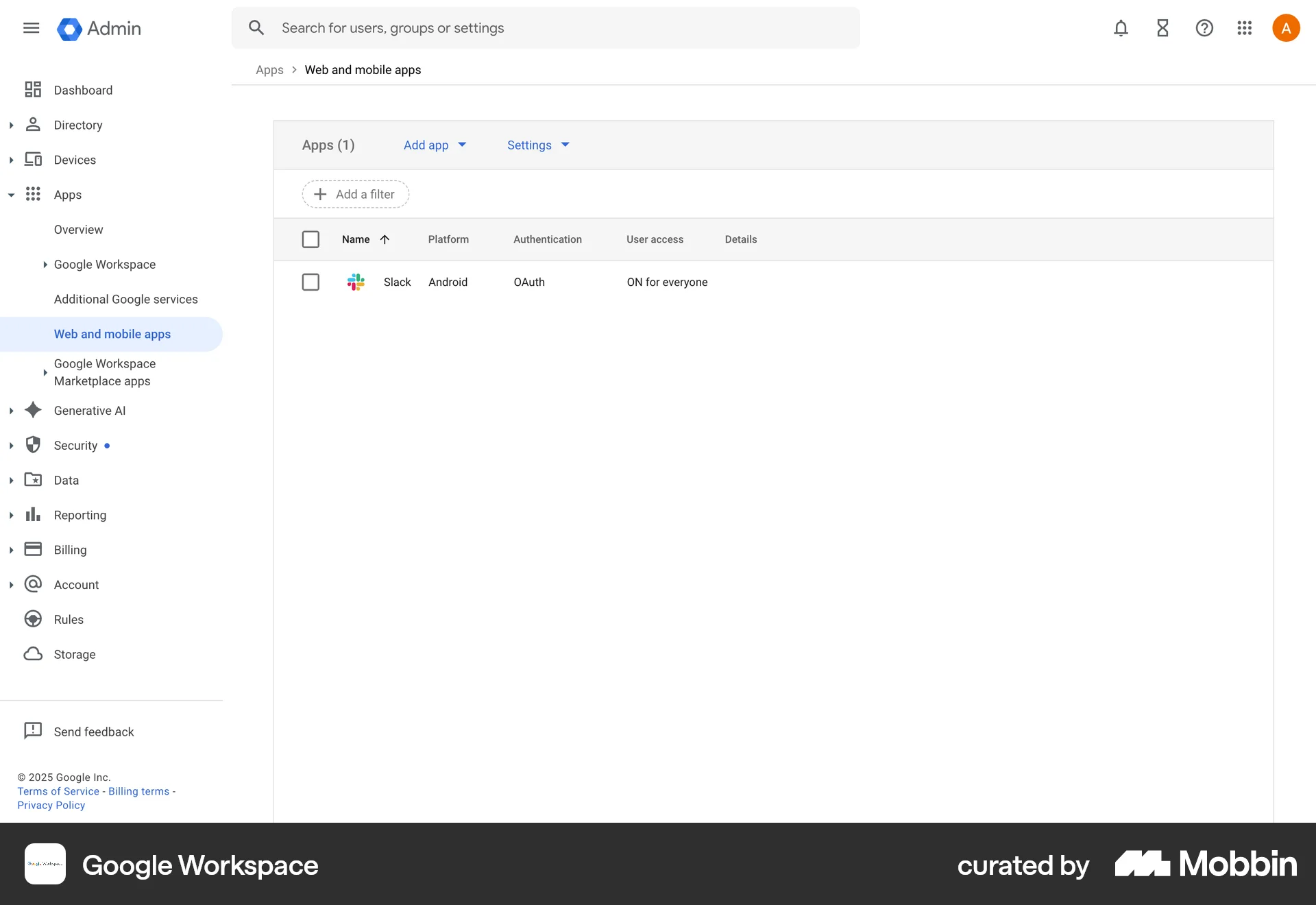Click the account avatar circle
The height and width of the screenshot is (905, 1316).
1286,28
